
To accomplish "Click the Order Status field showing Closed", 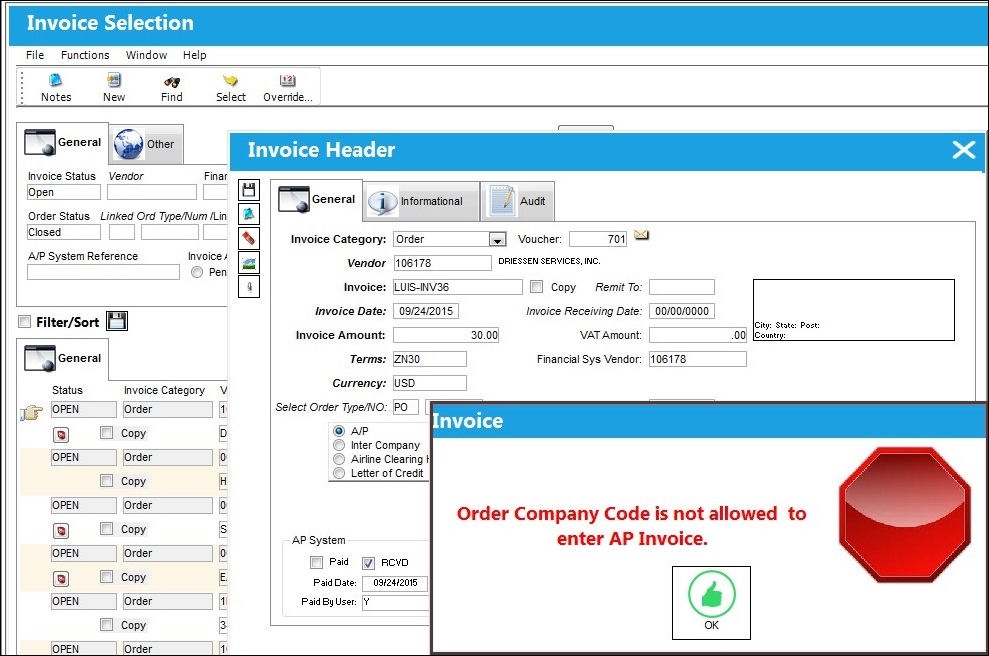I will pyautogui.click(x=64, y=232).
